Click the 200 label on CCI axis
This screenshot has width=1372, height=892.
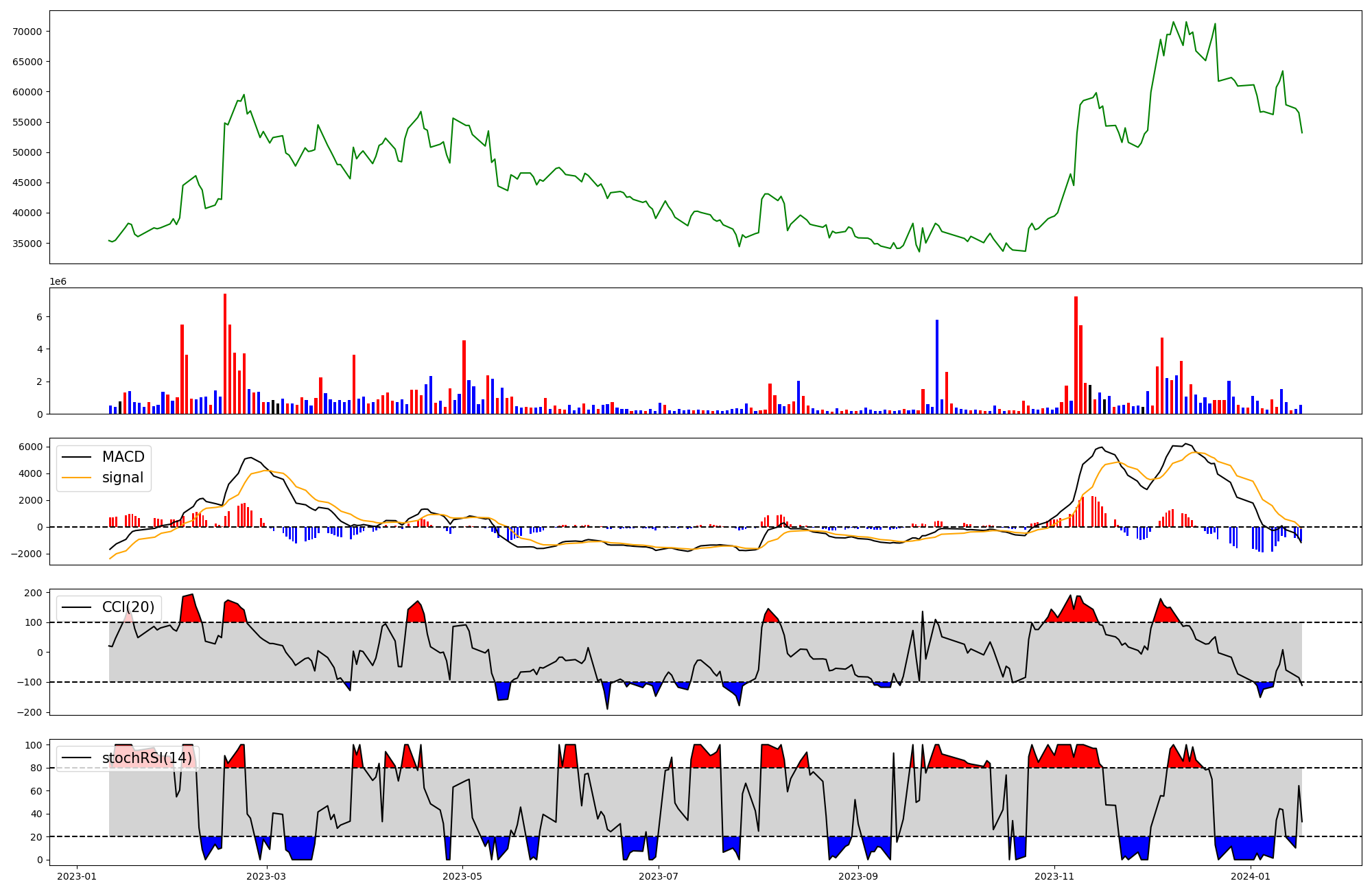tap(34, 593)
